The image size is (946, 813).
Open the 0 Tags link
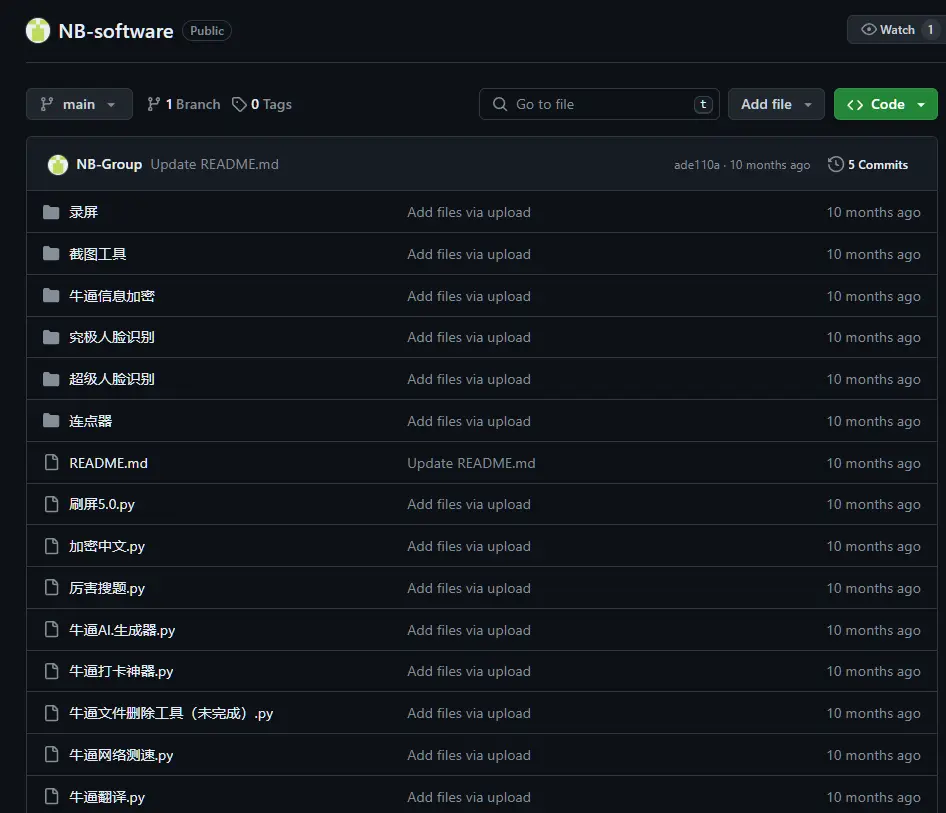262,104
